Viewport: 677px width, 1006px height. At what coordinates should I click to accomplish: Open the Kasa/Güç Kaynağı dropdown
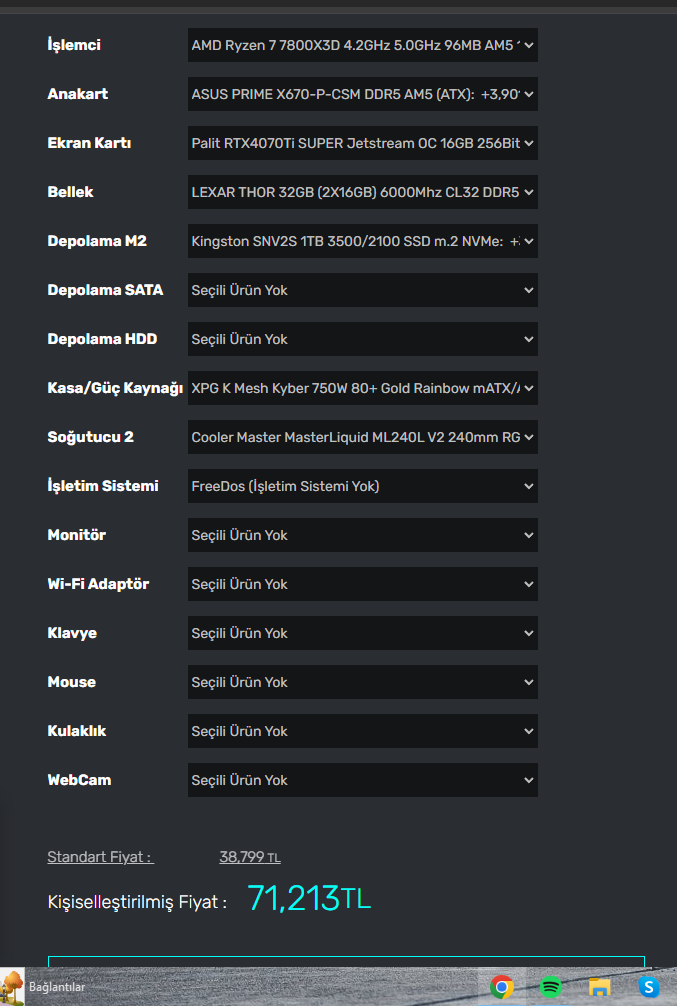tap(363, 388)
